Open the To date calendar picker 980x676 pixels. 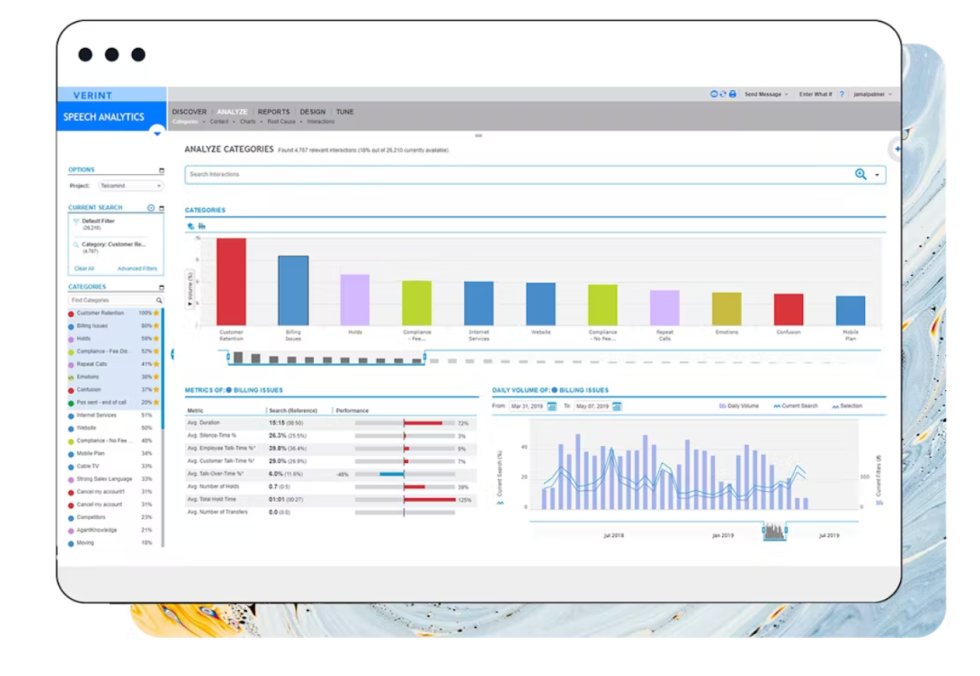tap(617, 406)
